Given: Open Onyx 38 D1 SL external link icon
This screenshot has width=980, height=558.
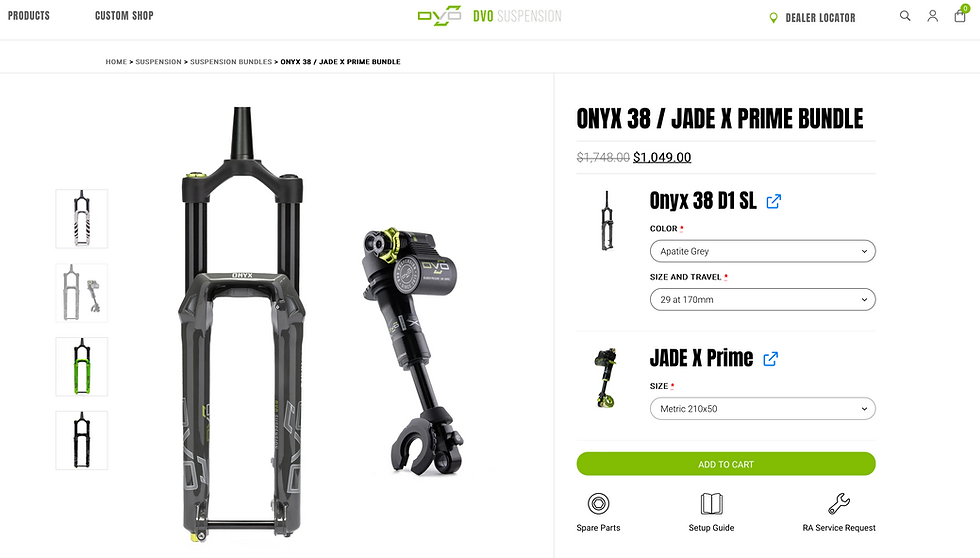Looking at the screenshot, I should click(x=774, y=201).
